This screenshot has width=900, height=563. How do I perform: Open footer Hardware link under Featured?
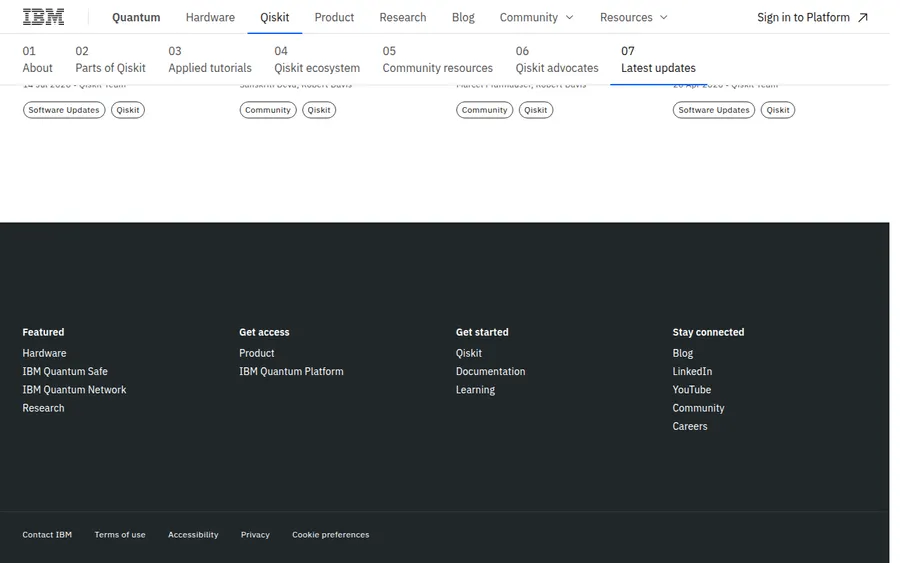[44, 353]
